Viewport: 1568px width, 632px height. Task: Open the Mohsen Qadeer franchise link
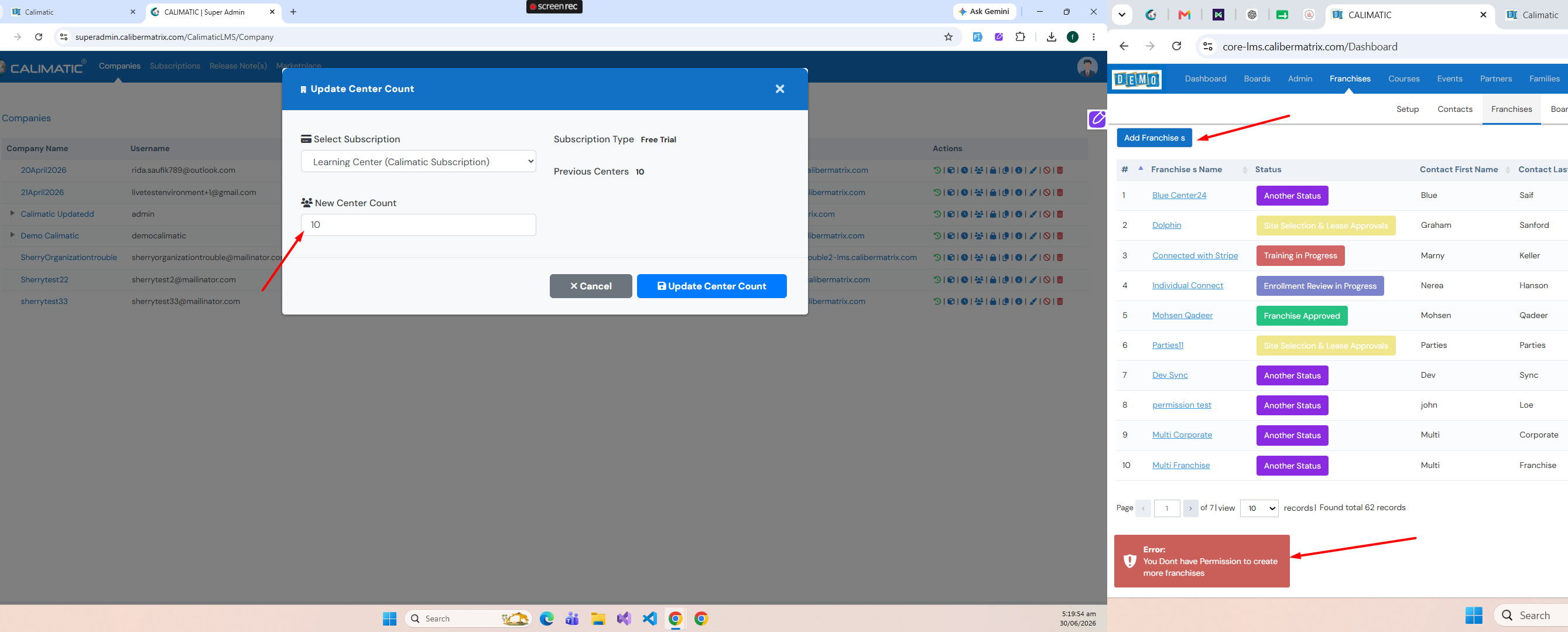[1182, 315]
